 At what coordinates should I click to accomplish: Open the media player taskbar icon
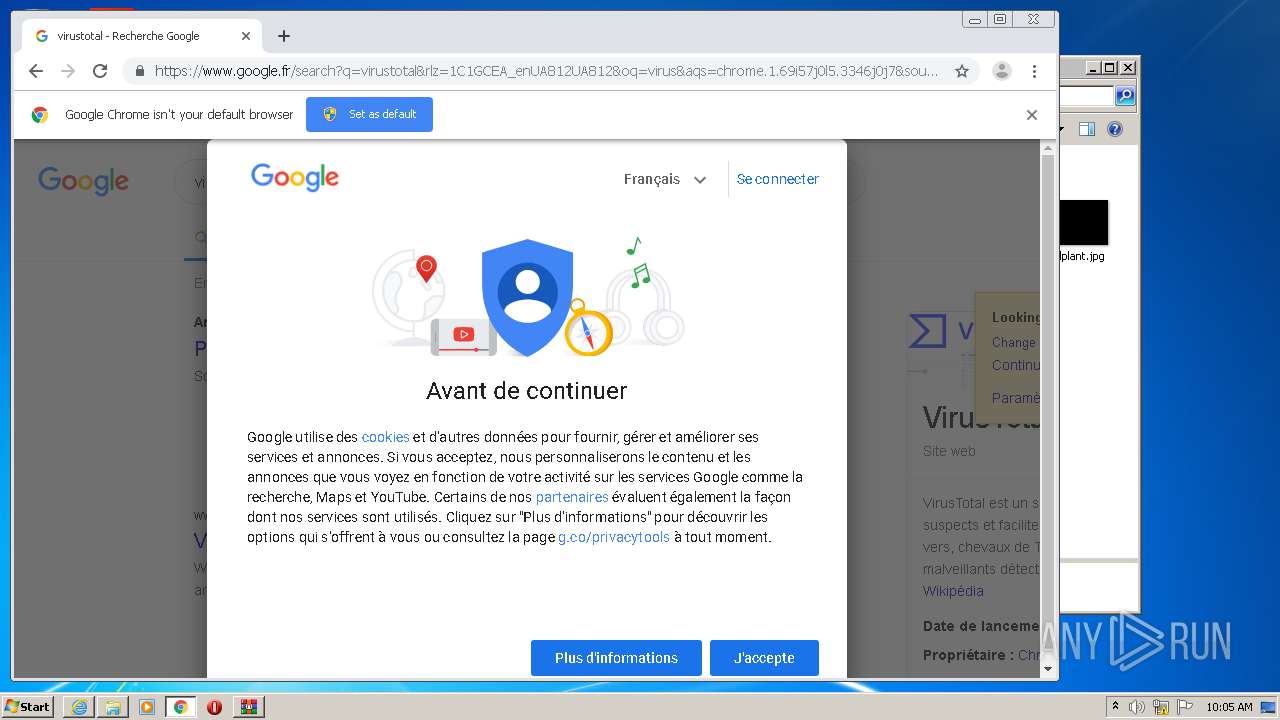tap(147, 707)
